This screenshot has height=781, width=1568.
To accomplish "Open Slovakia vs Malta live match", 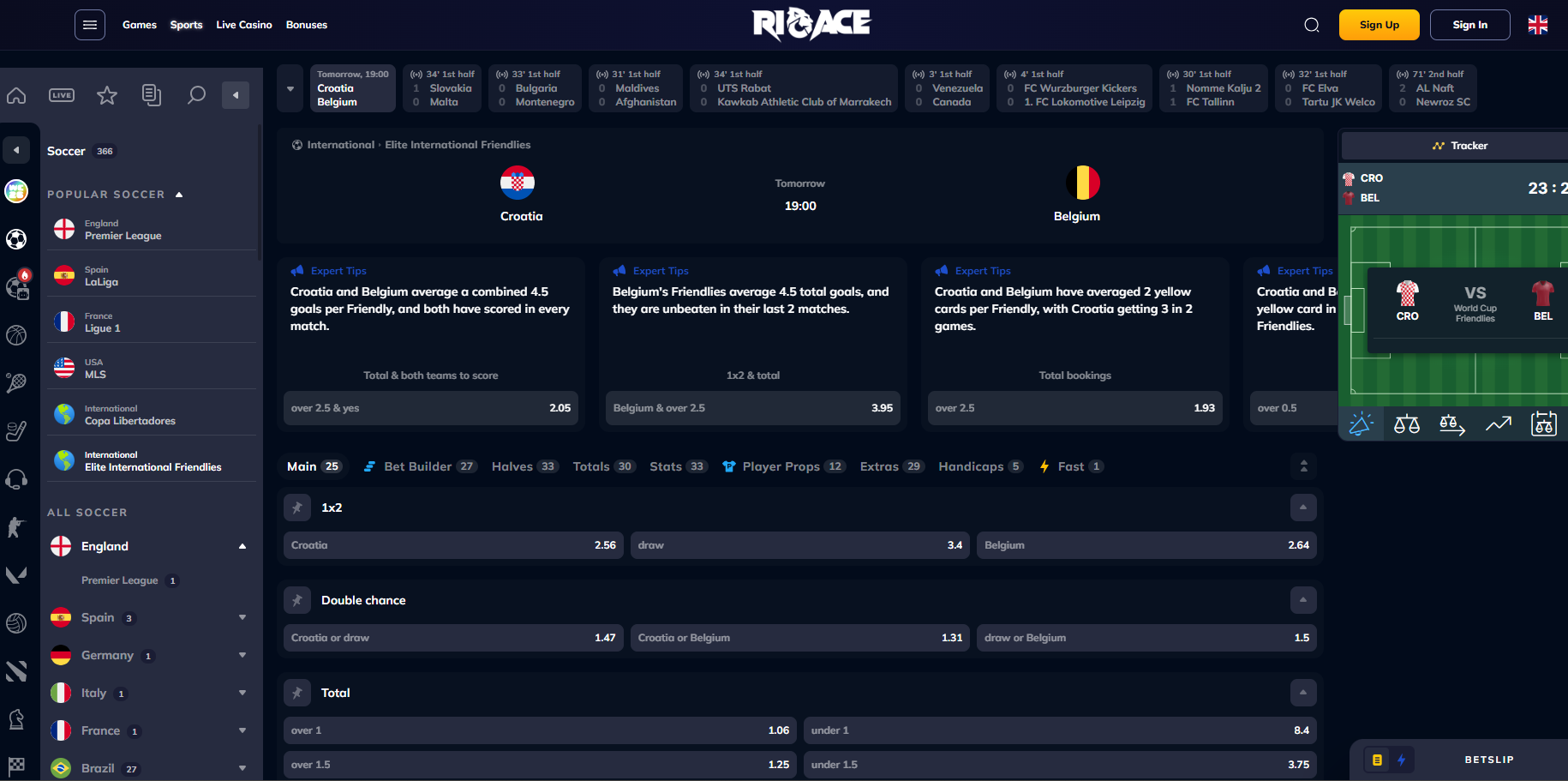I will pyautogui.click(x=443, y=88).
